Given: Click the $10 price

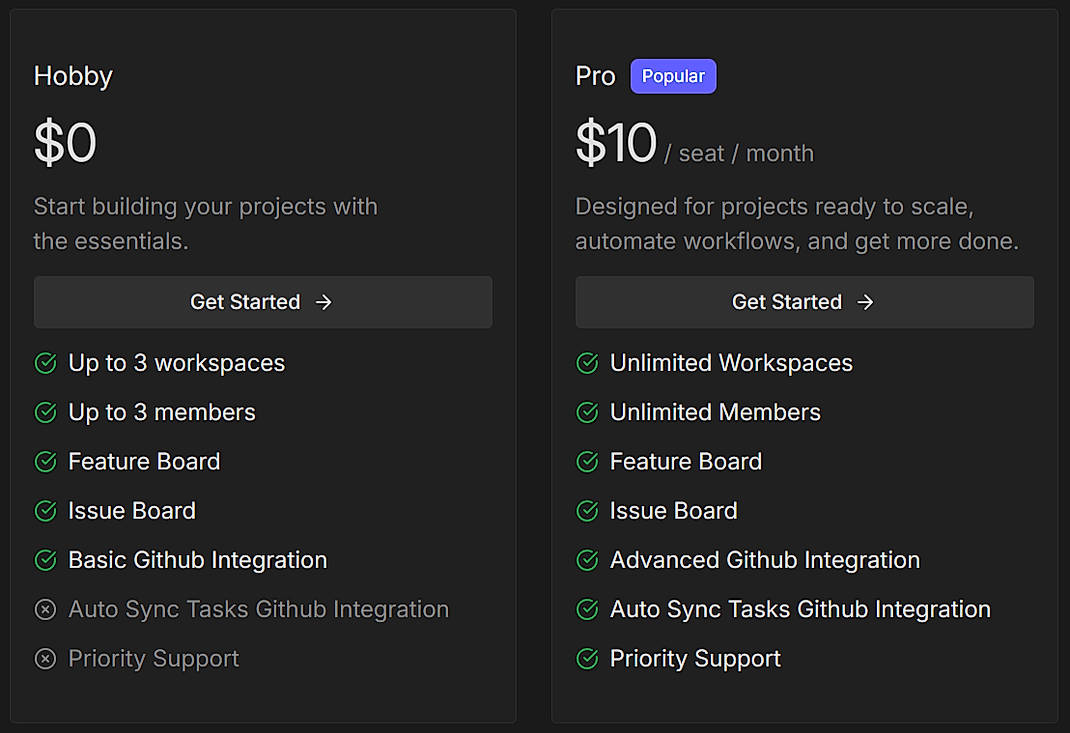Looking at the screenshot, I should [x=616, y=143].
